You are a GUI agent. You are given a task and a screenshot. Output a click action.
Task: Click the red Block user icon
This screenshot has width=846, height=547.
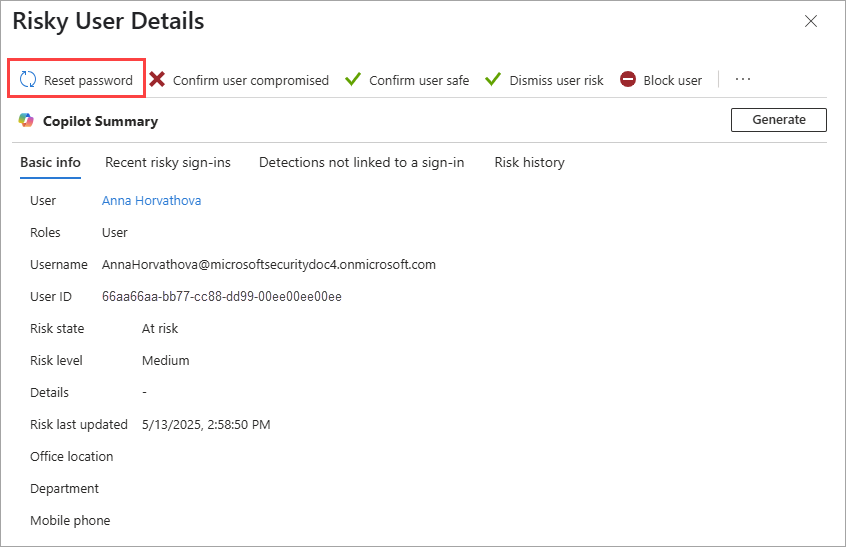tap(628, 80)
